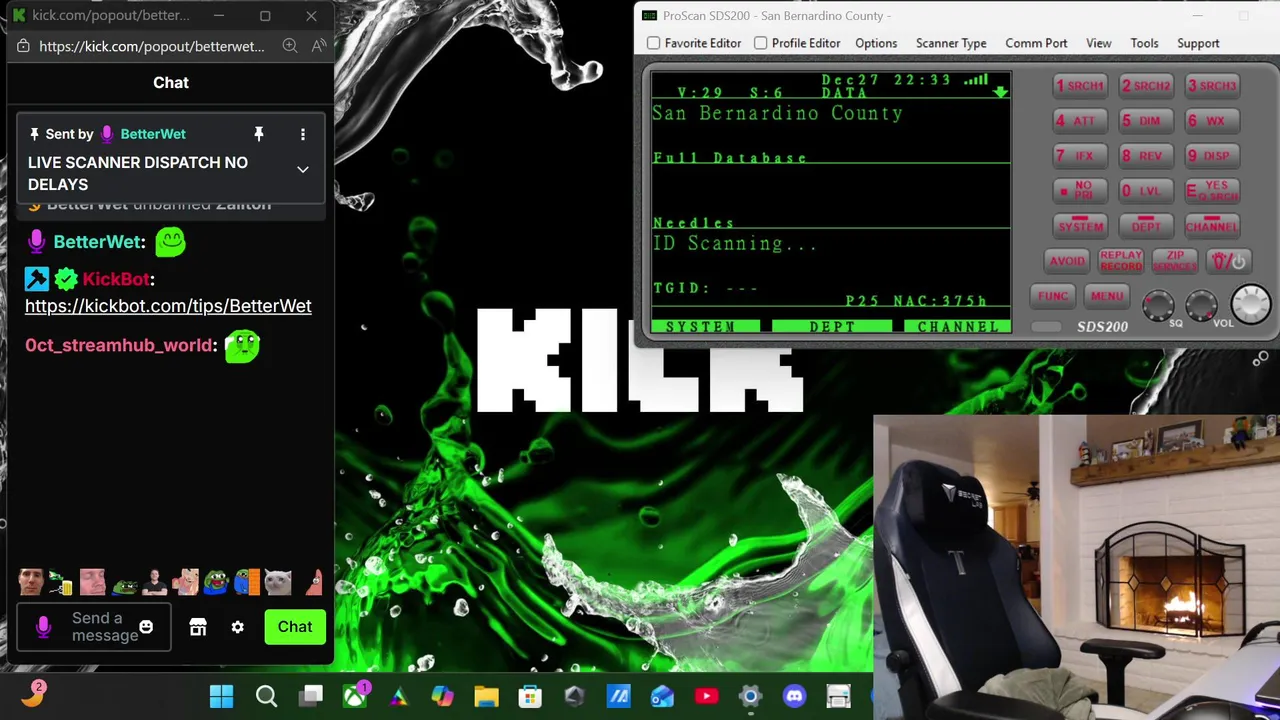Click the REPLAY RECORD scanner key
The image size is (1280, 720).
pyautogui.click(x=1121, y=261)
